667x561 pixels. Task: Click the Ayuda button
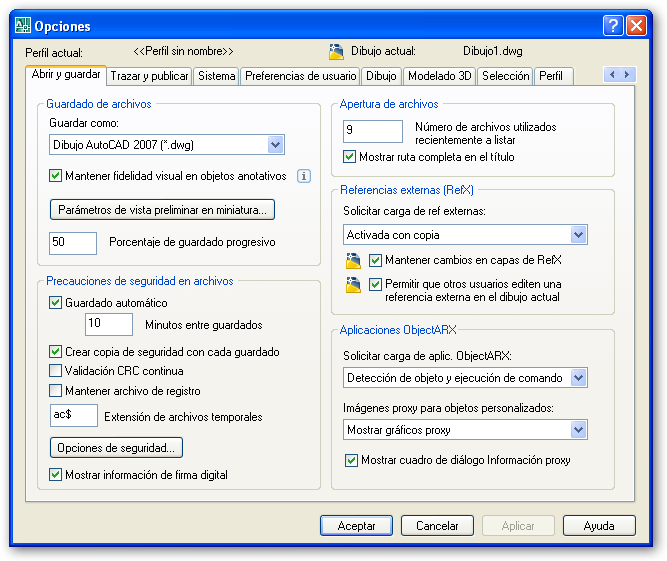click(599, 526)
